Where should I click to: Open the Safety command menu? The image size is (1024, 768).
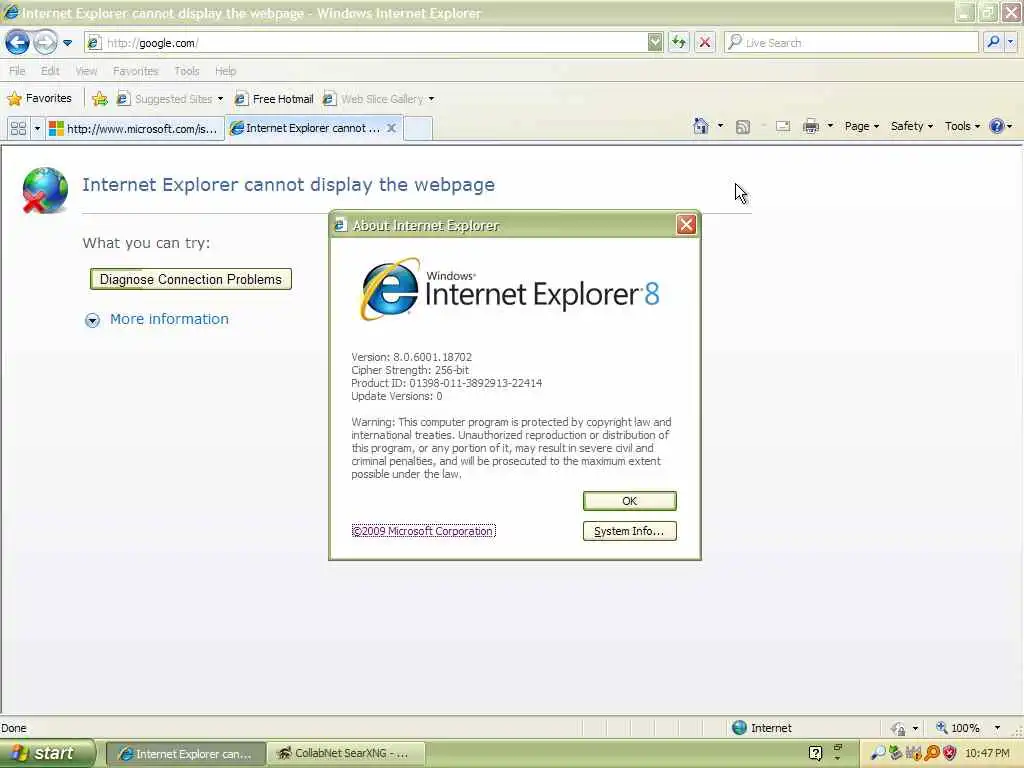(x=912, y=126)
